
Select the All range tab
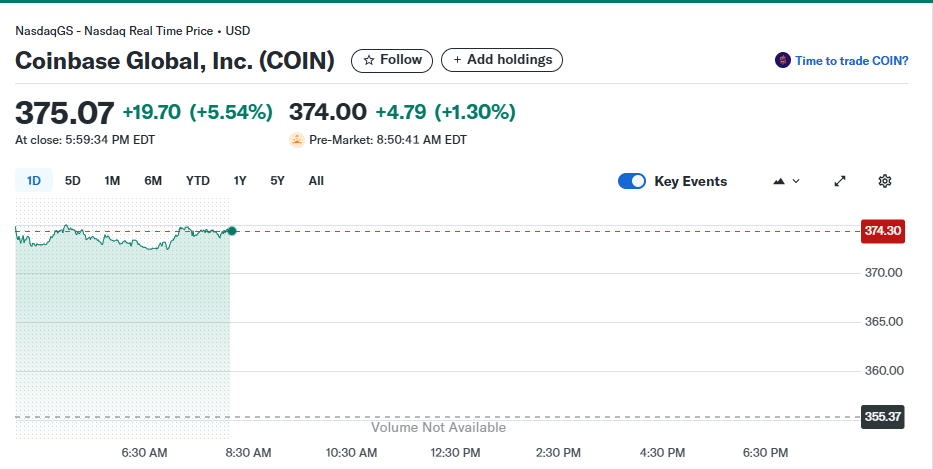pyautogui.click(x=316, y=180)
